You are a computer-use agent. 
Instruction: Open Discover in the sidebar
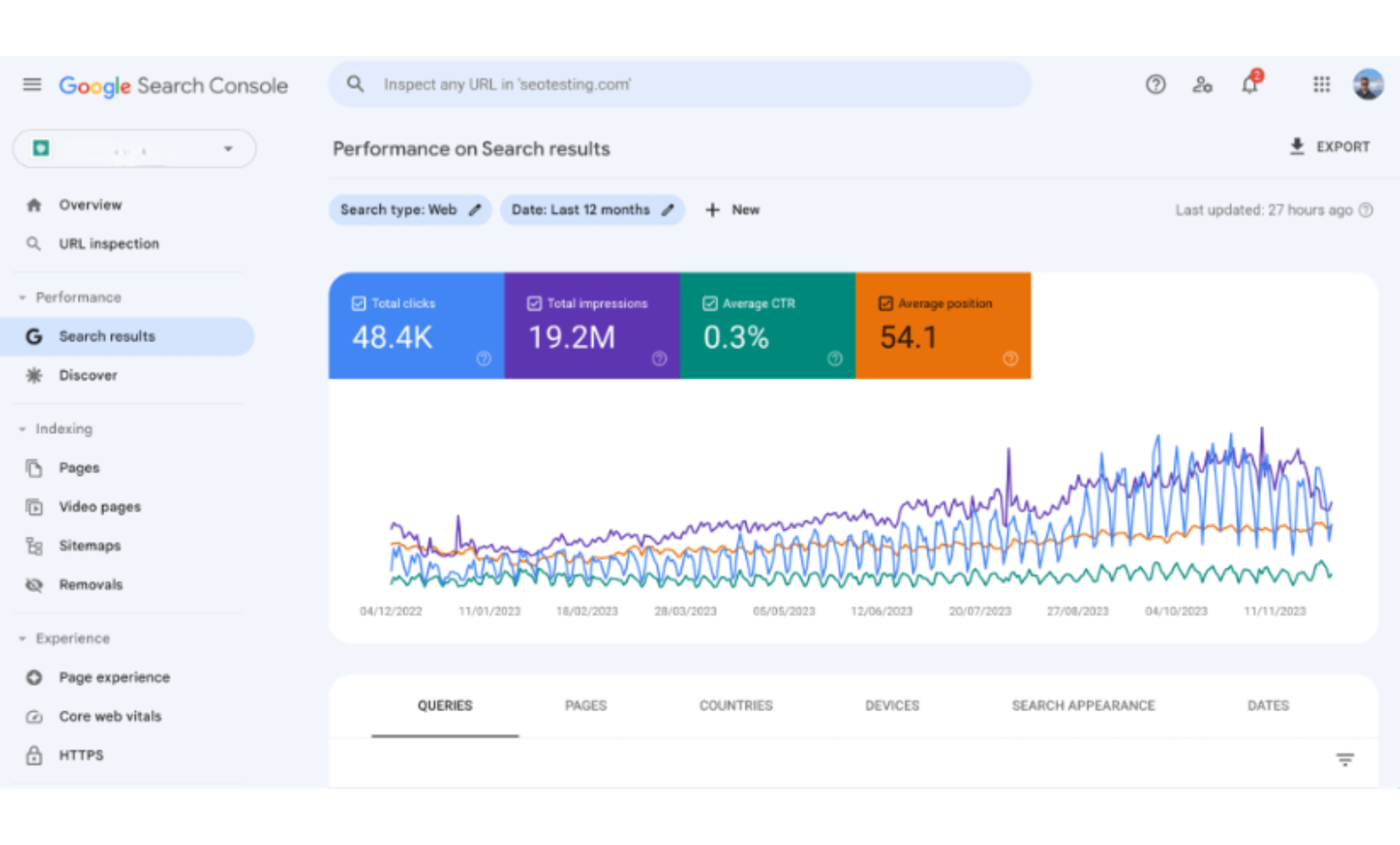pyautogui.click(x=88, y=375)
